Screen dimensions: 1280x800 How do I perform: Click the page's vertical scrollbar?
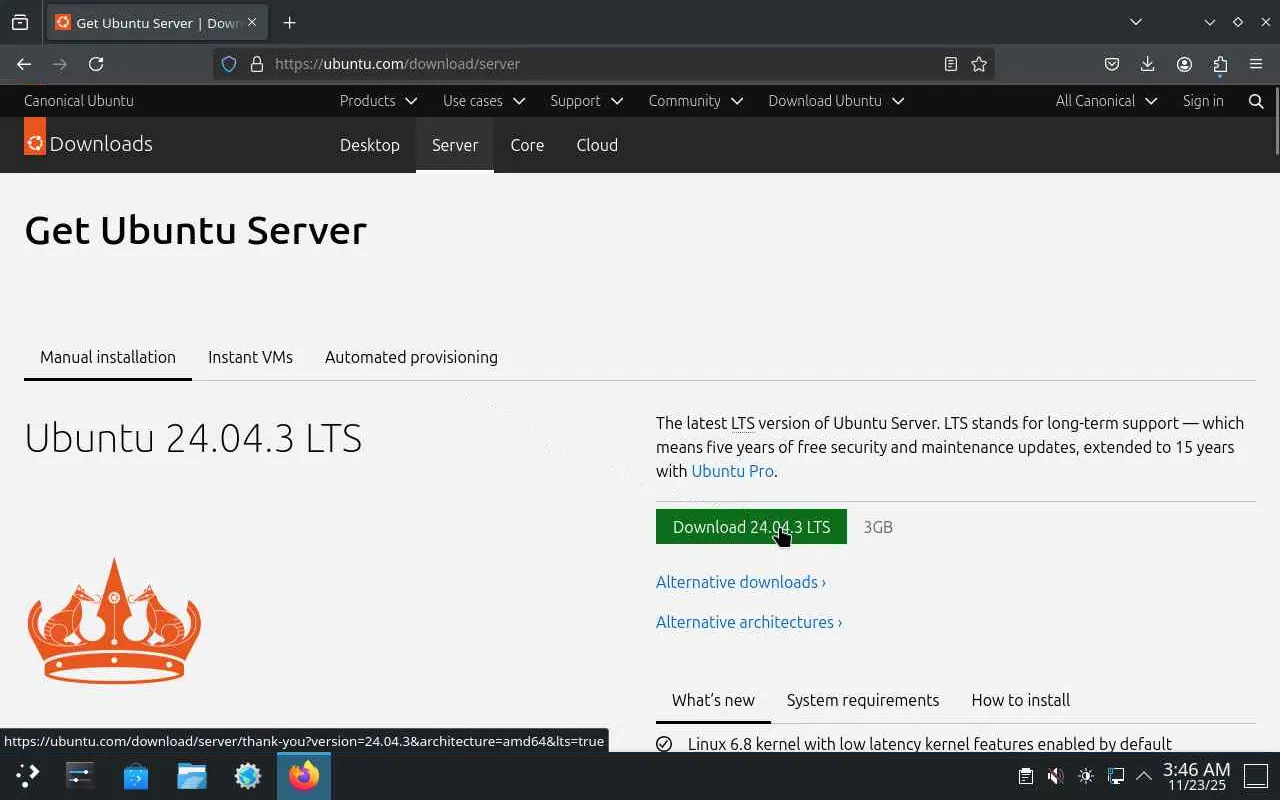coord(1275,120)
